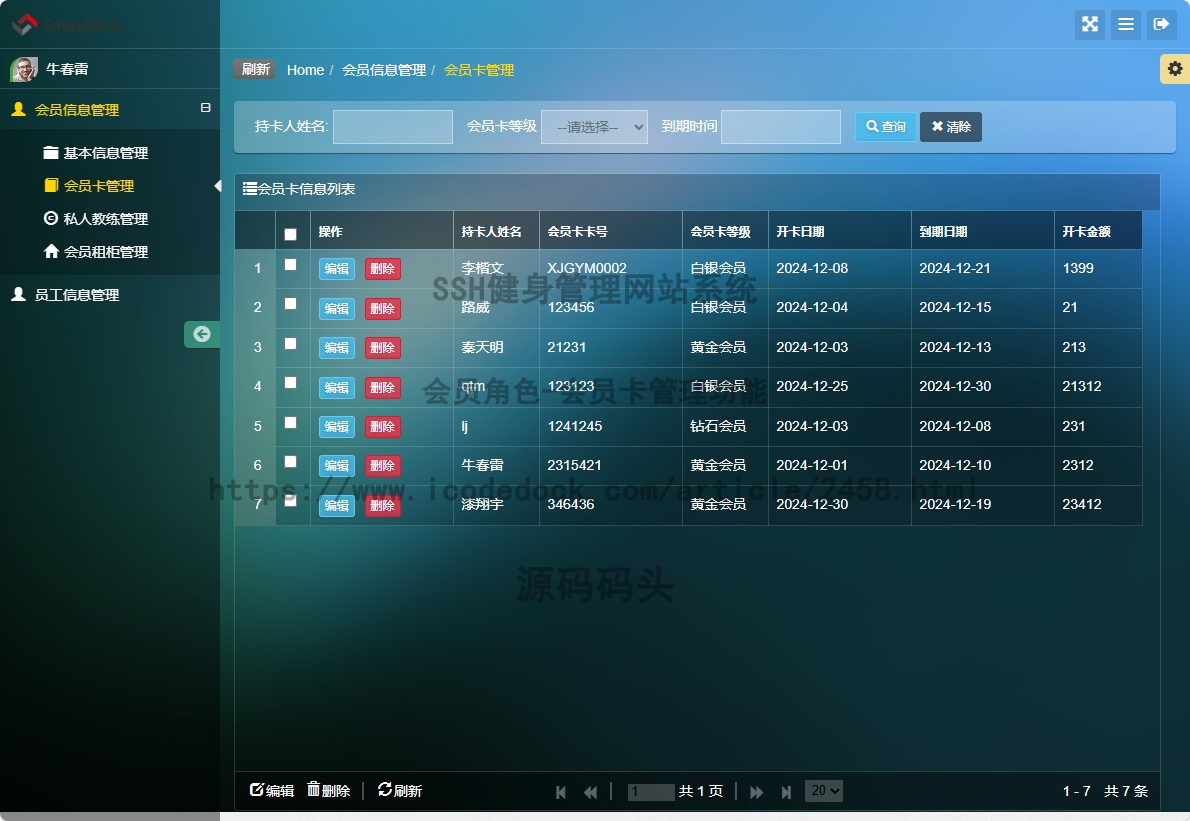
Task: Click 编辑 for row 漆翔宇
Action: (337, 505)
